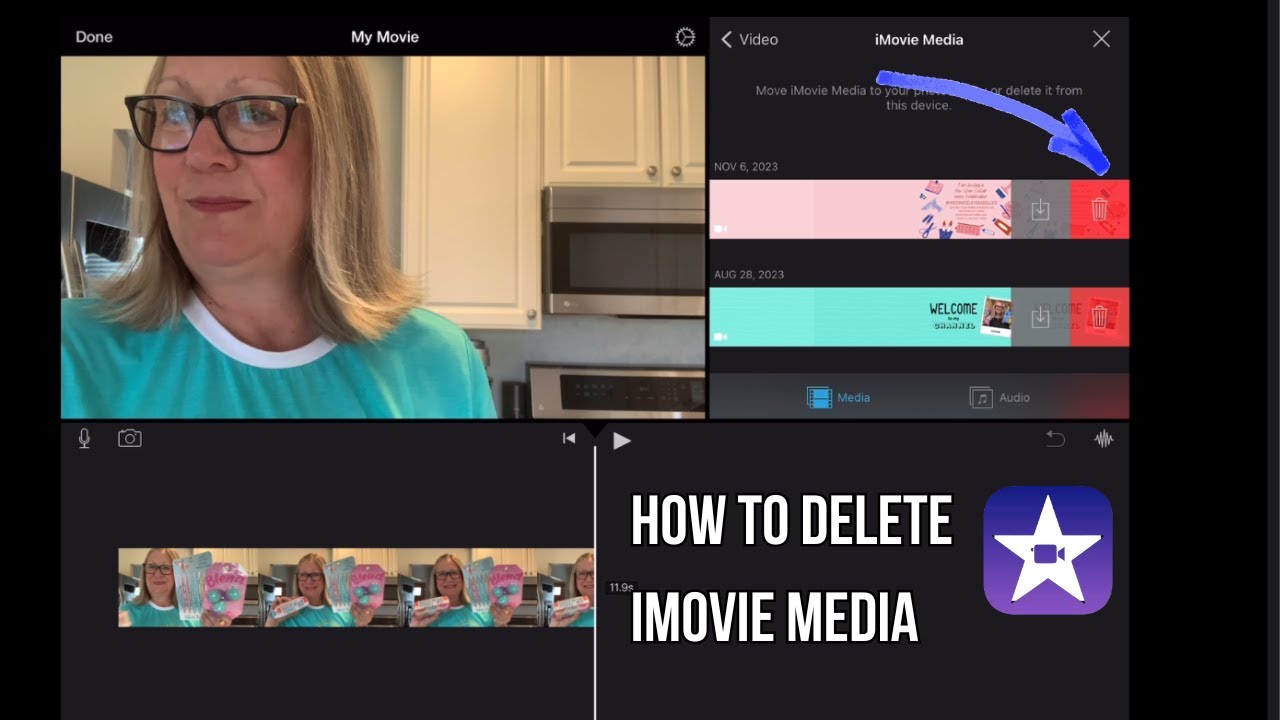Click the viewer video preview
This screenshot has height=720, width=1280.
(x=383, y=237)
